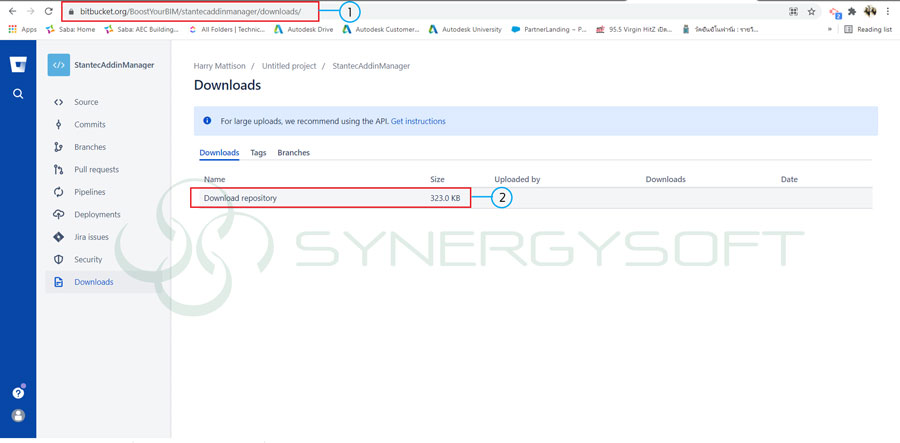Open Jira issues in the sidebar
The image size is (900, 443).
(91, 237)
